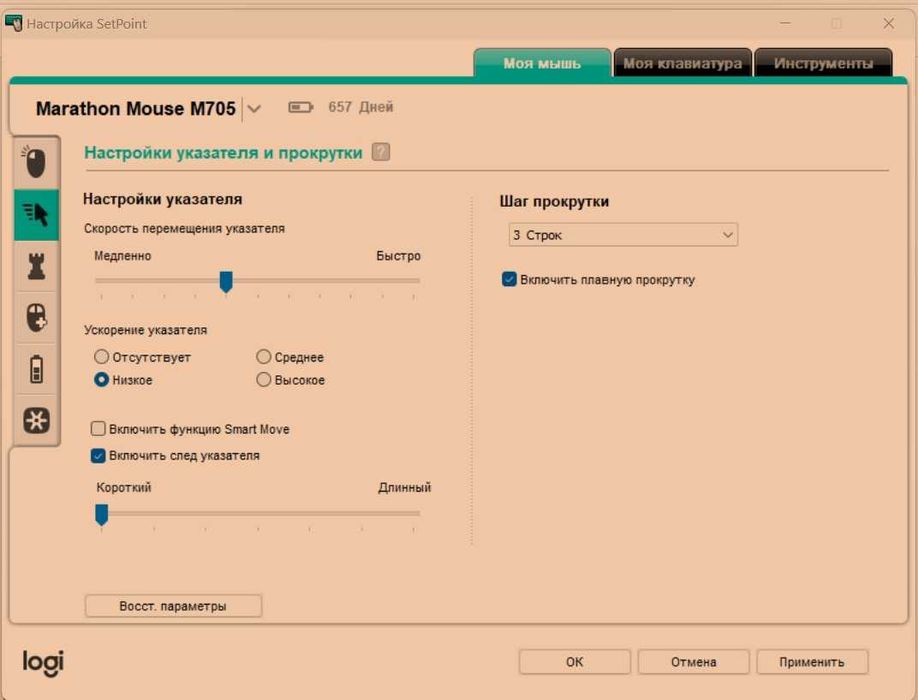Viewport: 918px width, 700px height.
Task: Select the pointer and scrolling settings icon
Action: 36,214
